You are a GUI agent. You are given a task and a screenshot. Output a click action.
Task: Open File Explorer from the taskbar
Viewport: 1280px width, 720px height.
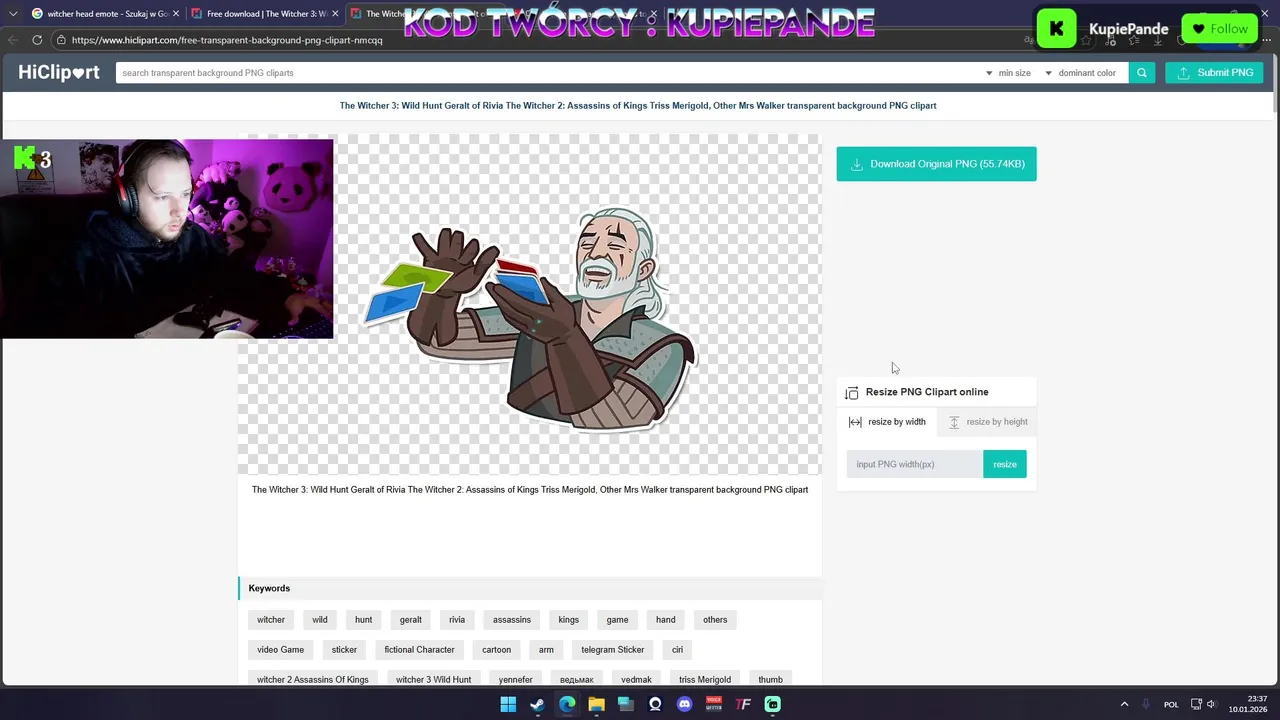click(596, 704)
